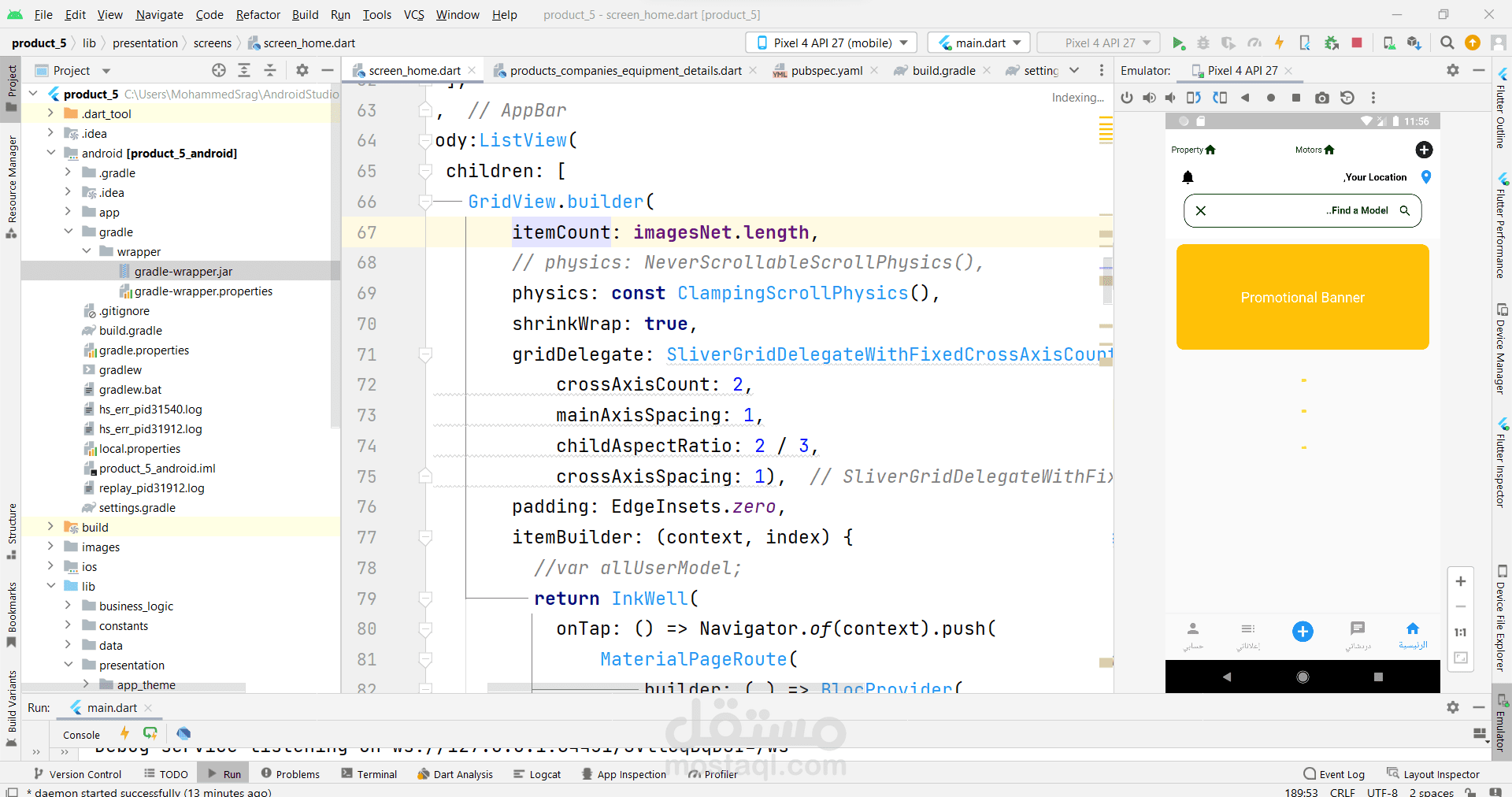Tap the Promotional Banner in the app
1512x797 pixels.
point(1303,297)
